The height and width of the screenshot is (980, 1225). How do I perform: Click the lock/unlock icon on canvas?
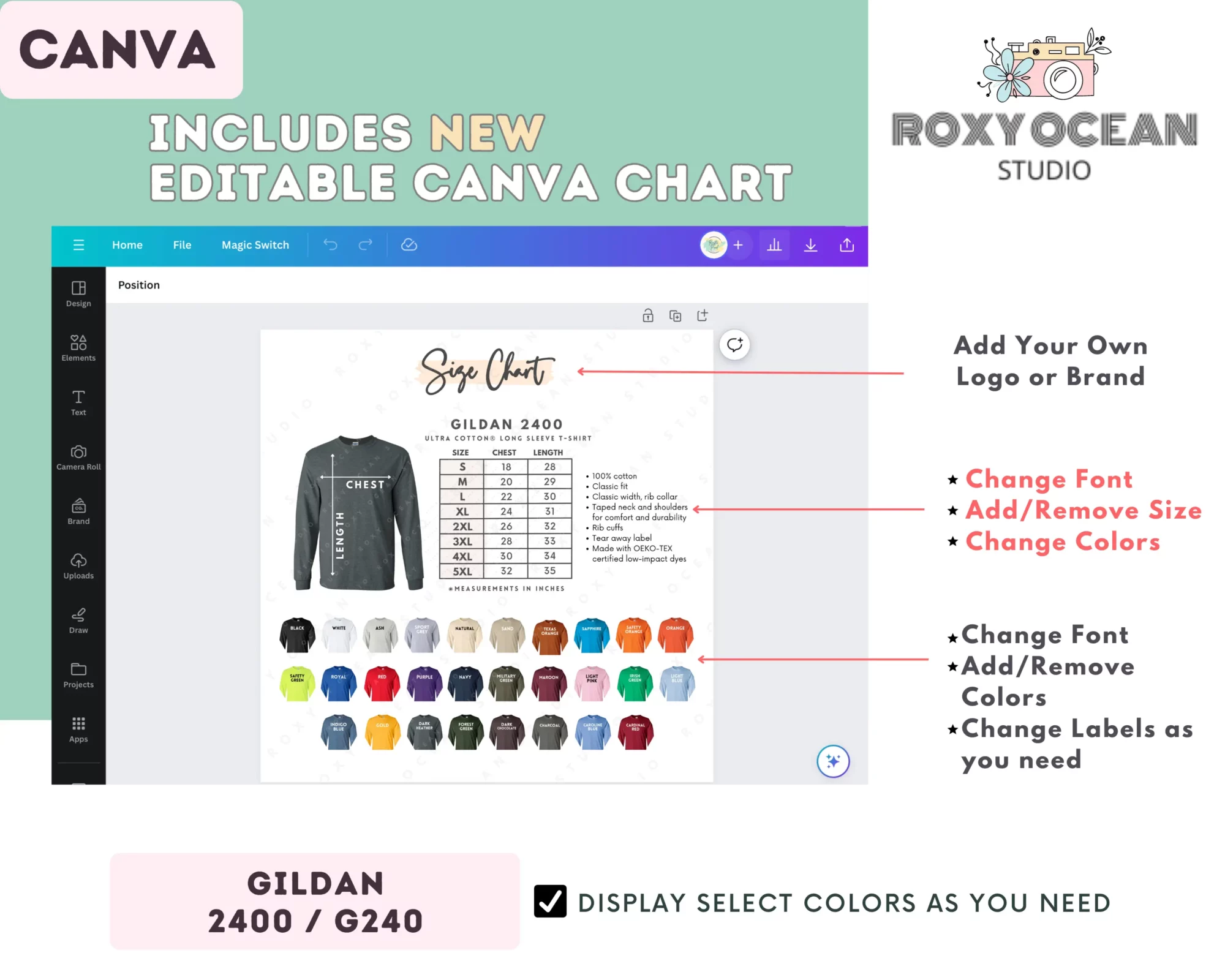pos(647,315)
